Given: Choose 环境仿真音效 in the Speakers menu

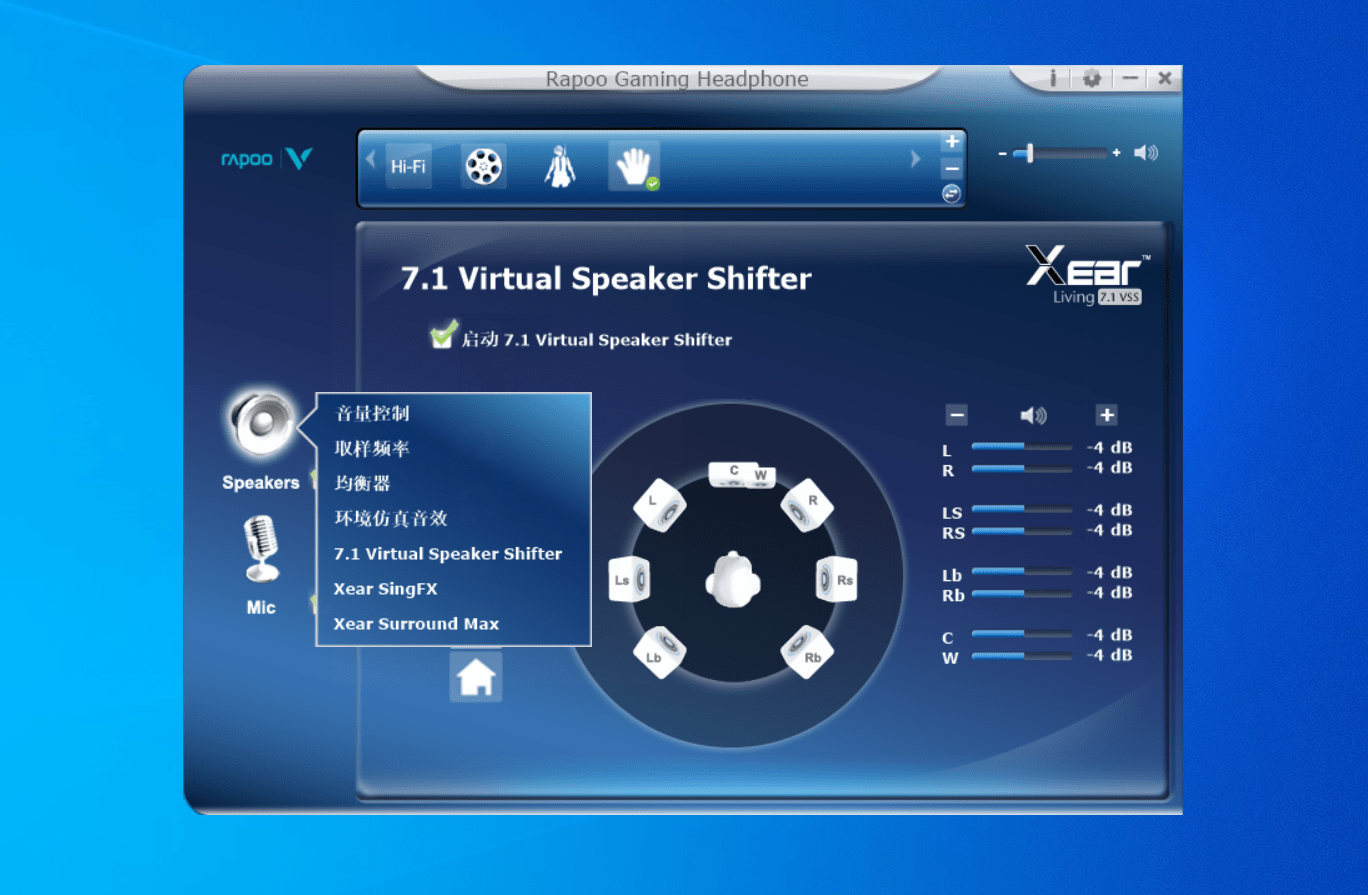Looking at the screenshot, I should (391, 519).
